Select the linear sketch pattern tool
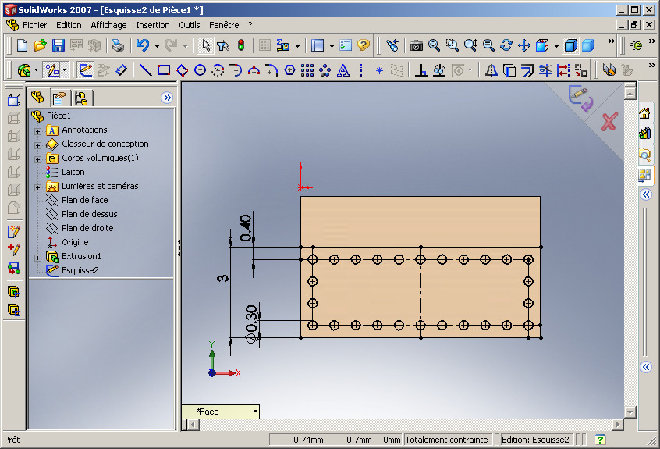Screen dimensions: 660x449 307,70
